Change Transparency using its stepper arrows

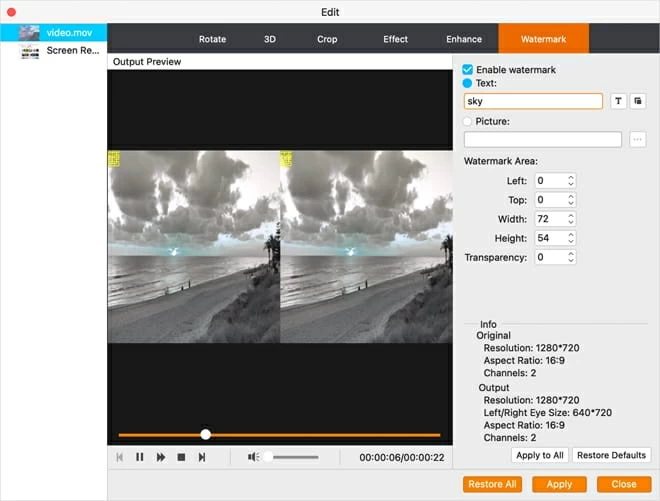570,257
